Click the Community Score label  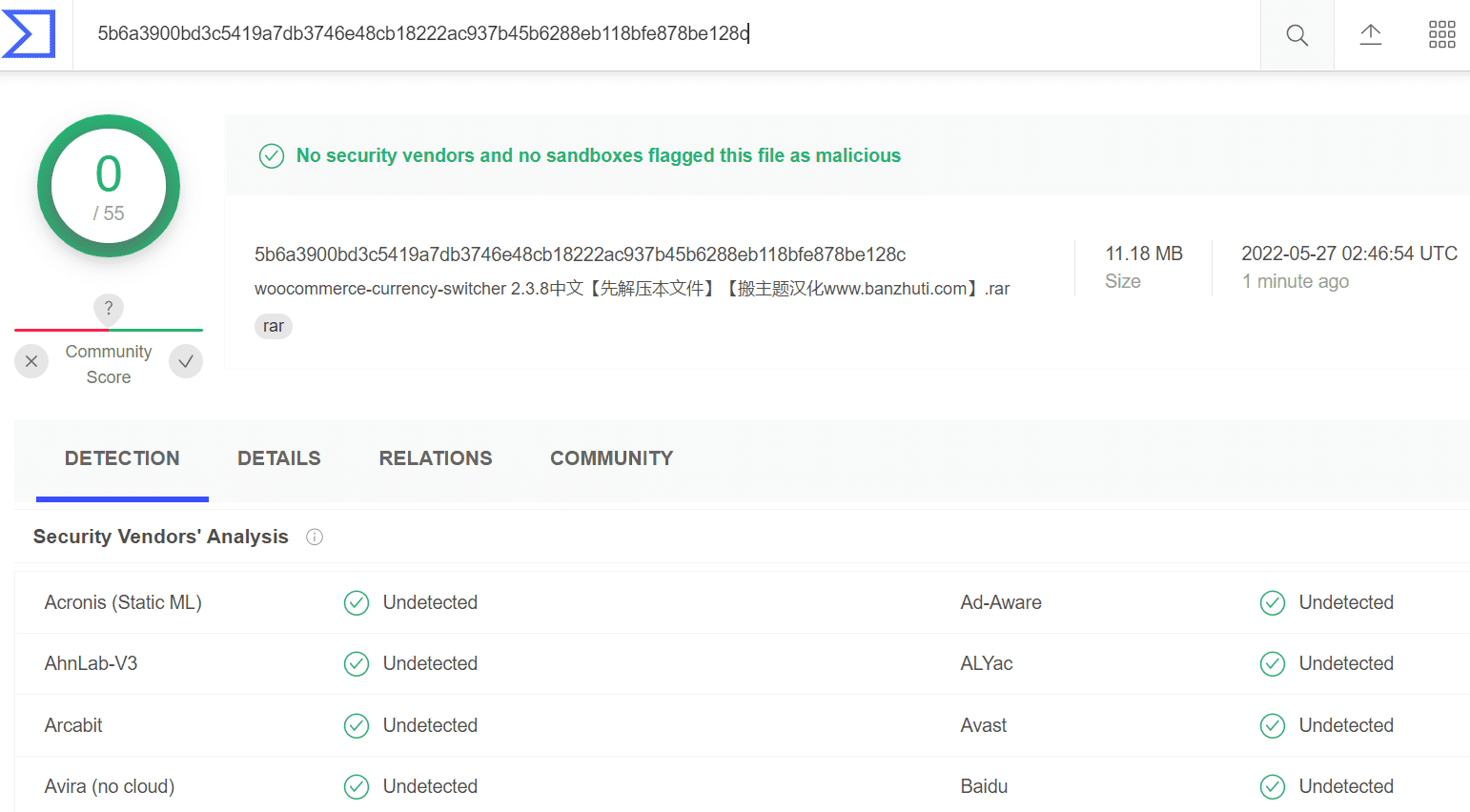point(109,364)
